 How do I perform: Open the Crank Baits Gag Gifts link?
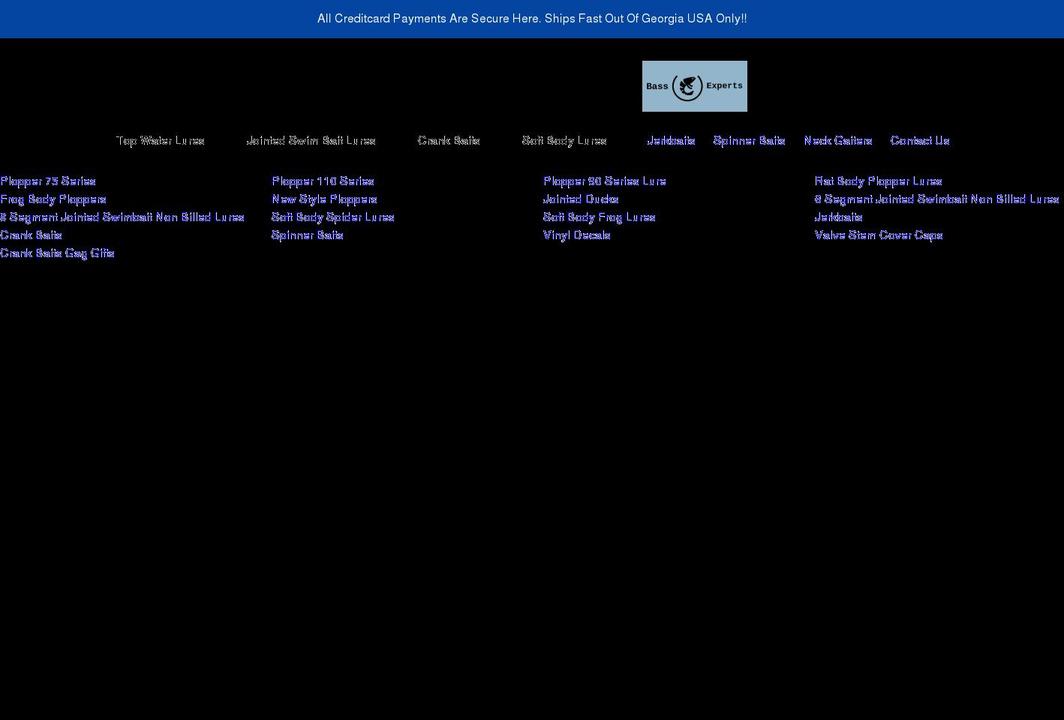(57, 253)
